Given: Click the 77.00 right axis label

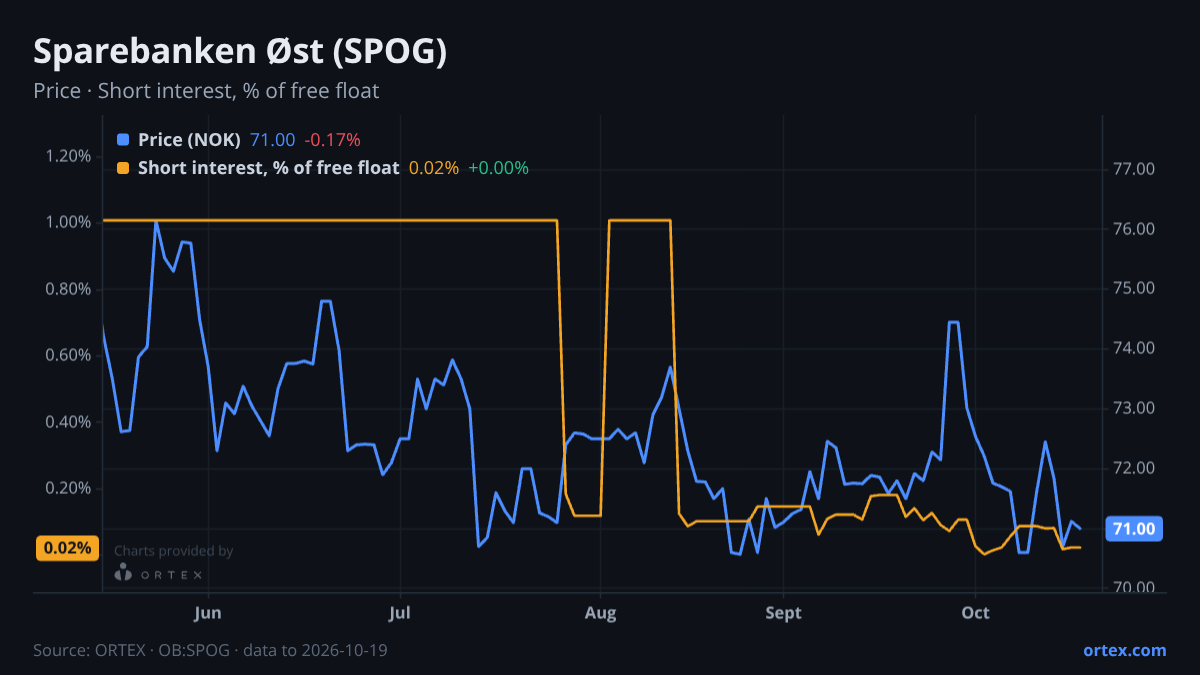Looking at the screenshot, I should coord(1134,169).
